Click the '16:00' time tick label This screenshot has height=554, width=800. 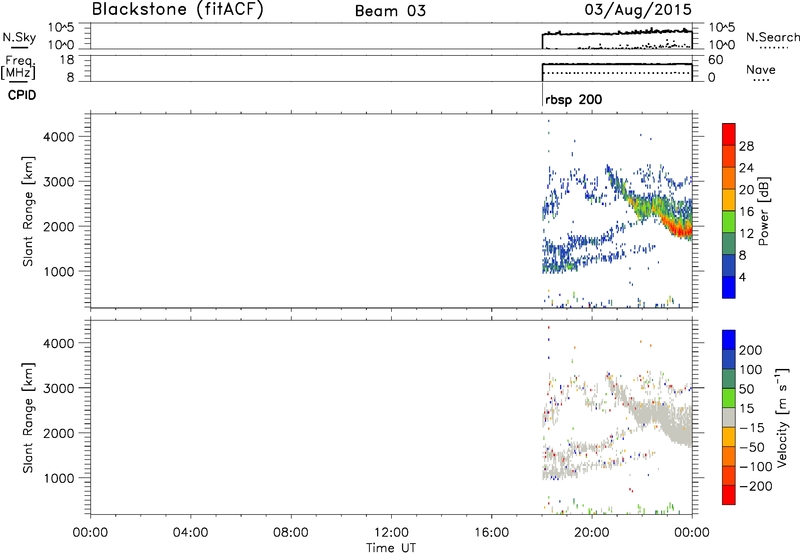[491, 533]
